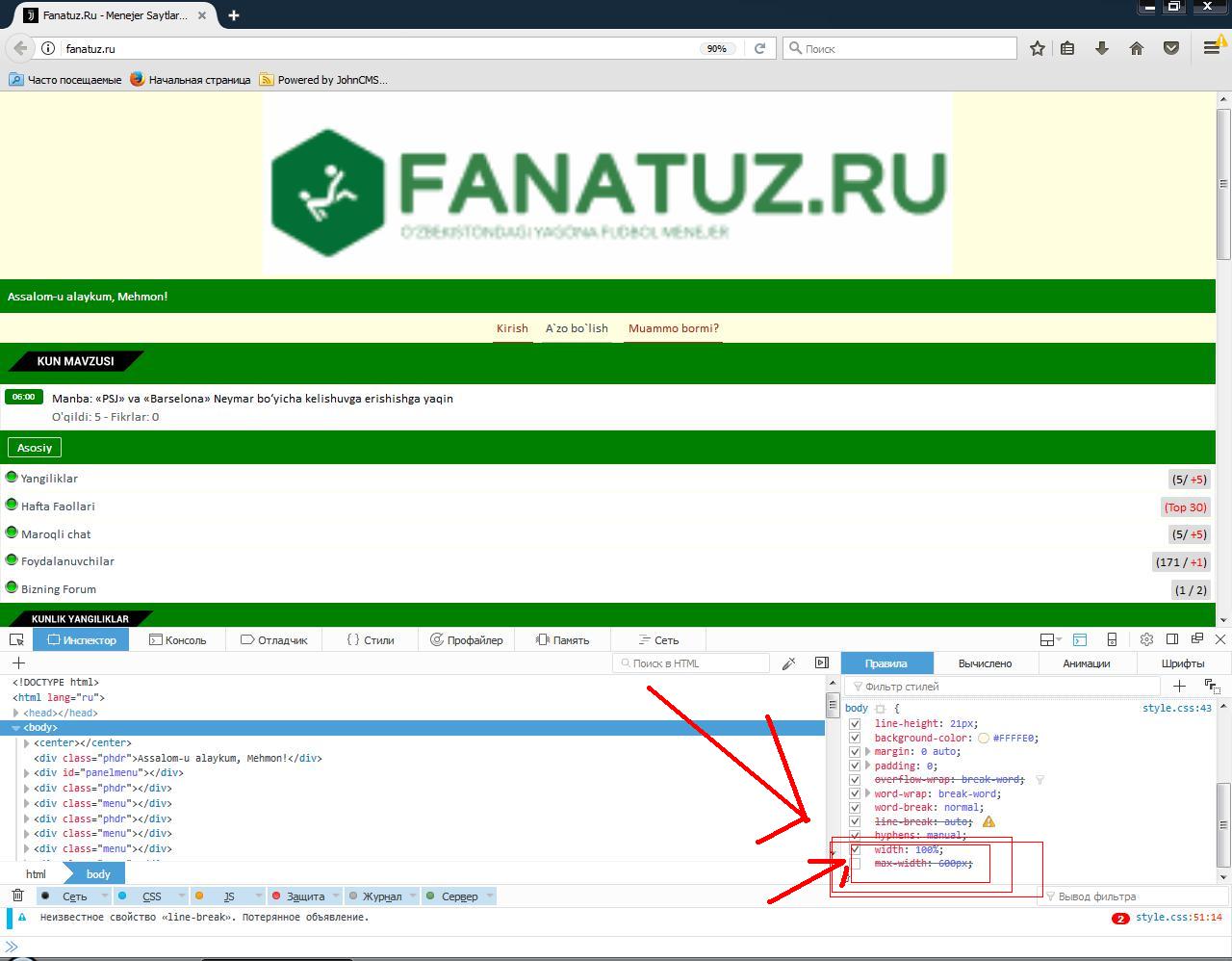The height and width of the screenshot is (961, 1232).
Task: Expand the head element in HTML tree
Action: pyautogui.click(x=16, y=713)
